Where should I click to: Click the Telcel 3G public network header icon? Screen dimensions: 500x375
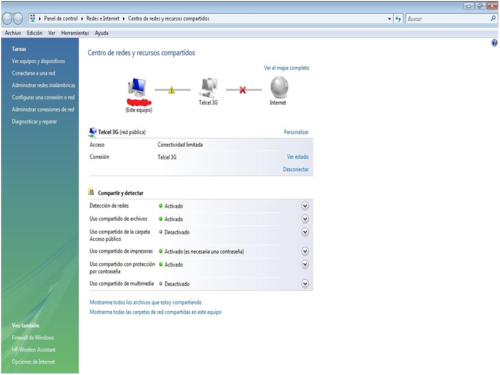coord(92,132)
